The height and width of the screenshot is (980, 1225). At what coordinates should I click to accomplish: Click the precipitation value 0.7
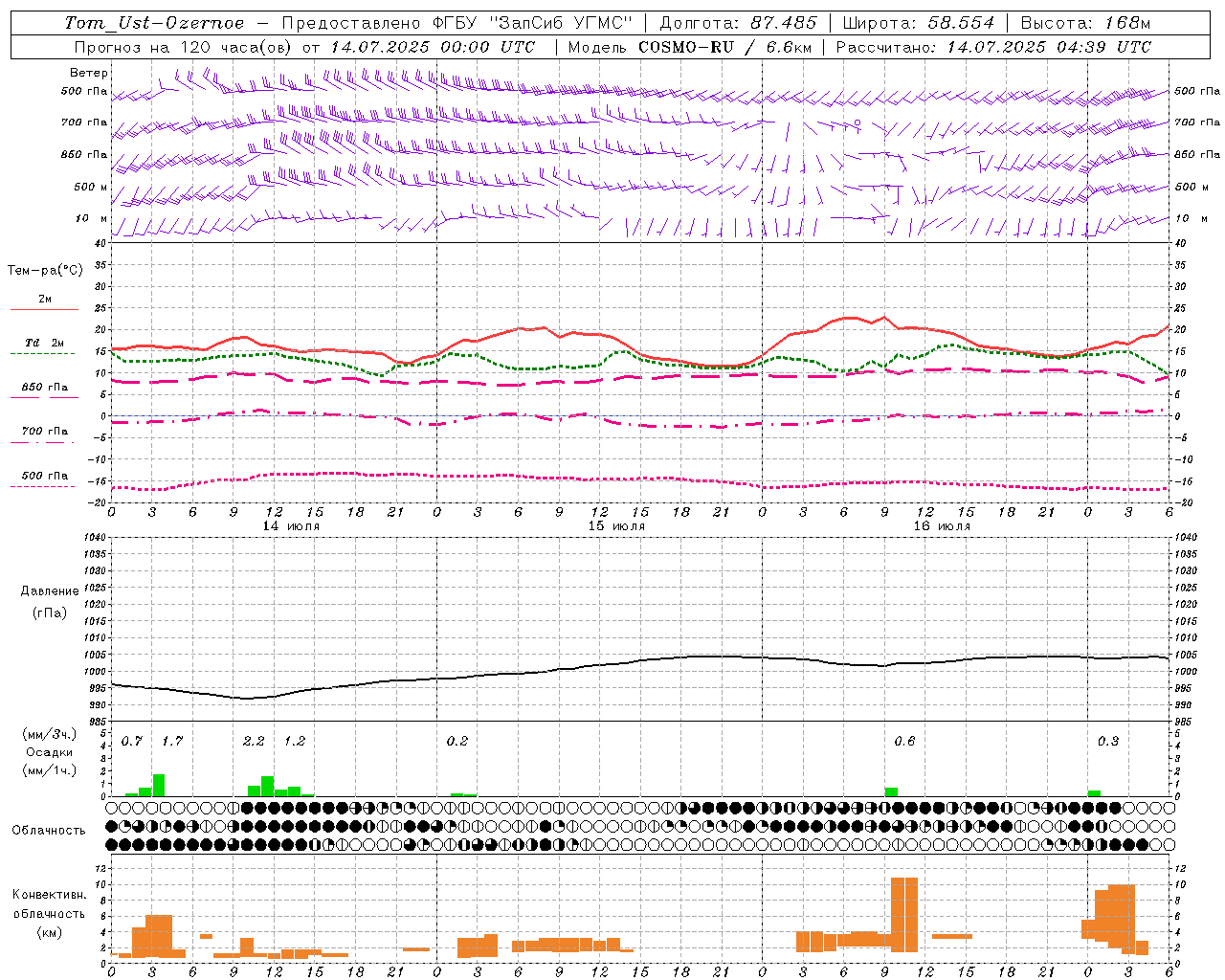[x=132, y=742]
